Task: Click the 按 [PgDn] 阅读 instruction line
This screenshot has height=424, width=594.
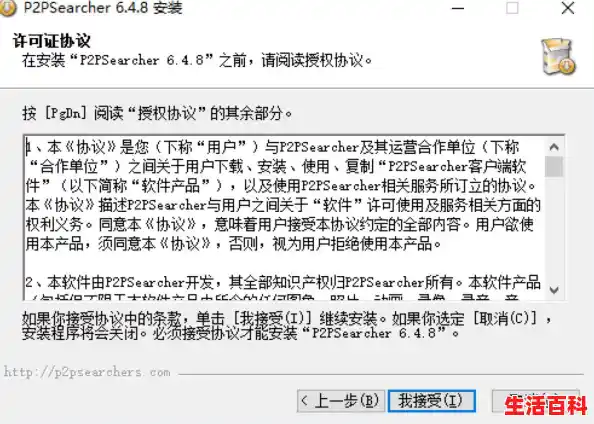Action: (x=157, y=113)
